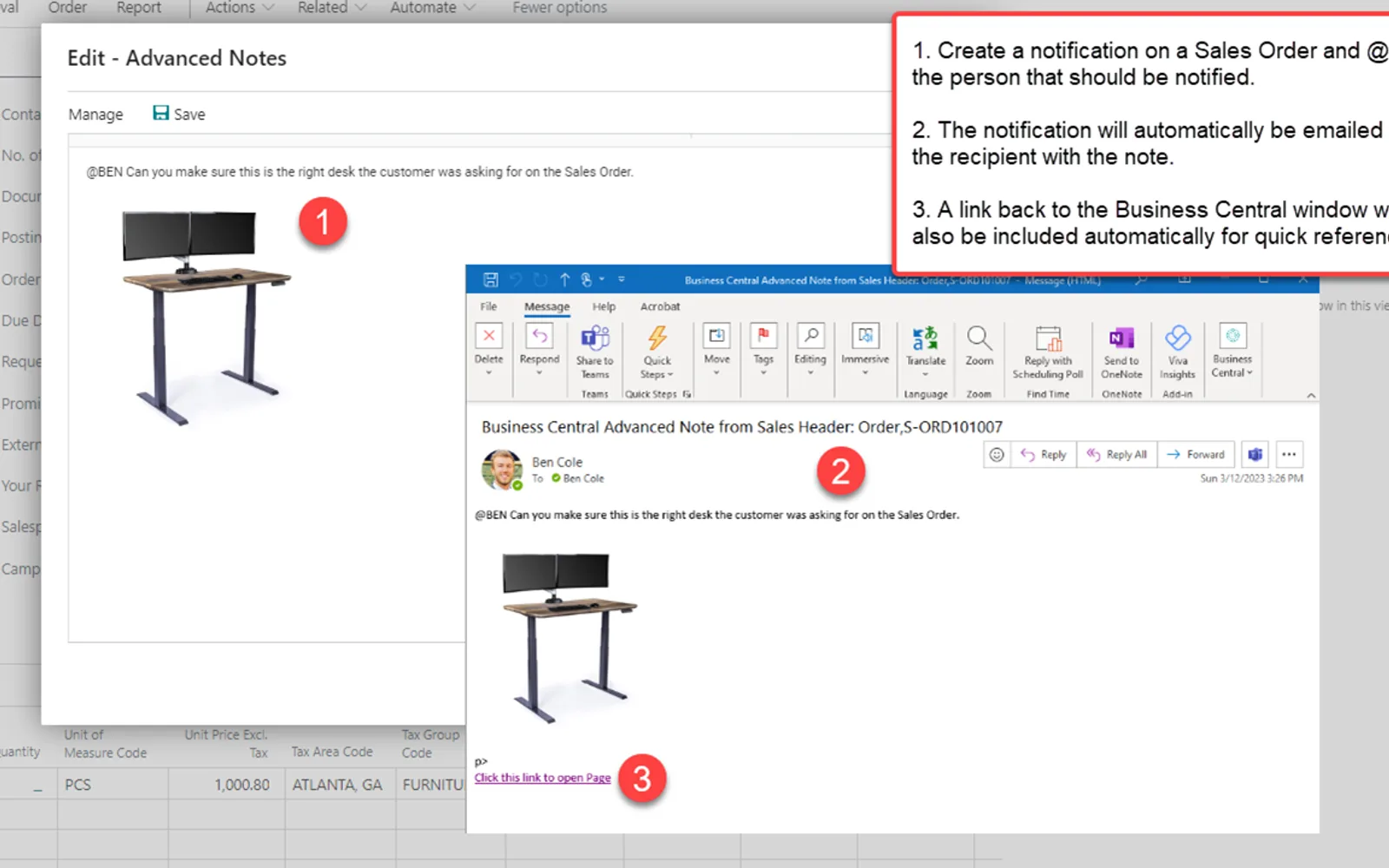Click the Forward button in email
Image resolution: width=1389 pixels, height=868 pixels.
tap(1196, 454)
